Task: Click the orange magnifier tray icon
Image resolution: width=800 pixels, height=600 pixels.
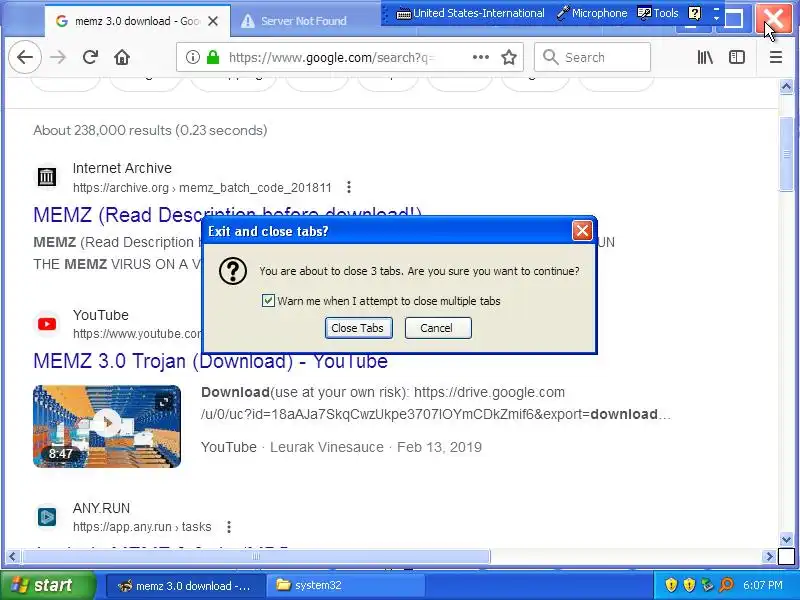Action: [726, 585]
